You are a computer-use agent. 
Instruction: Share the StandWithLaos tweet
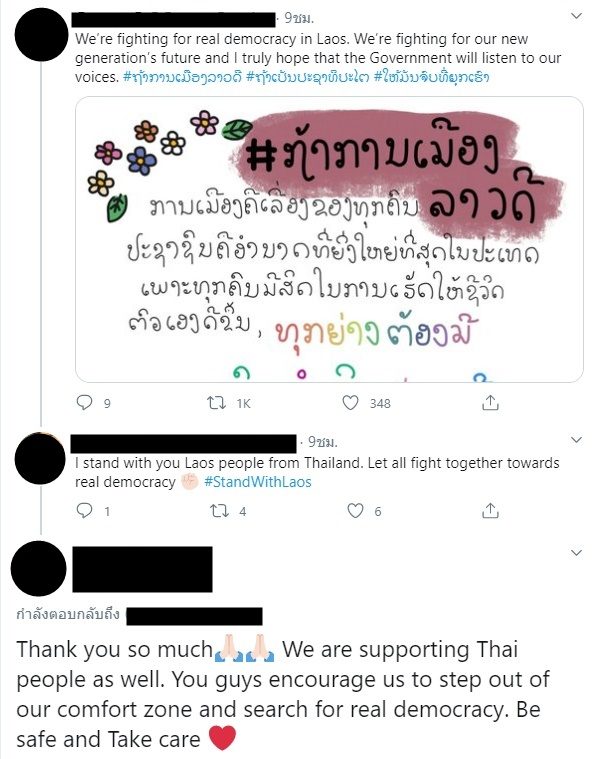pos(490,510)
